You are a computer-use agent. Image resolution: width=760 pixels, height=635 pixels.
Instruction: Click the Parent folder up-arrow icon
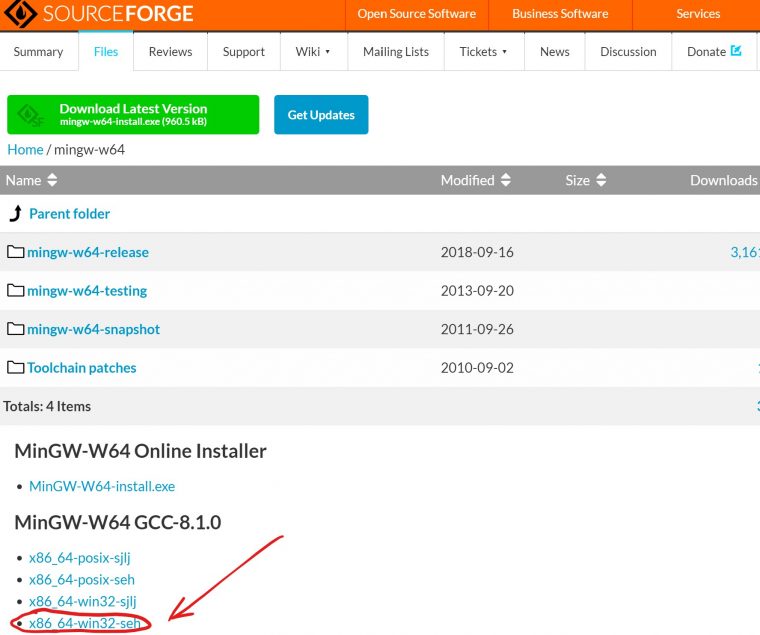(x=15, y=213)
